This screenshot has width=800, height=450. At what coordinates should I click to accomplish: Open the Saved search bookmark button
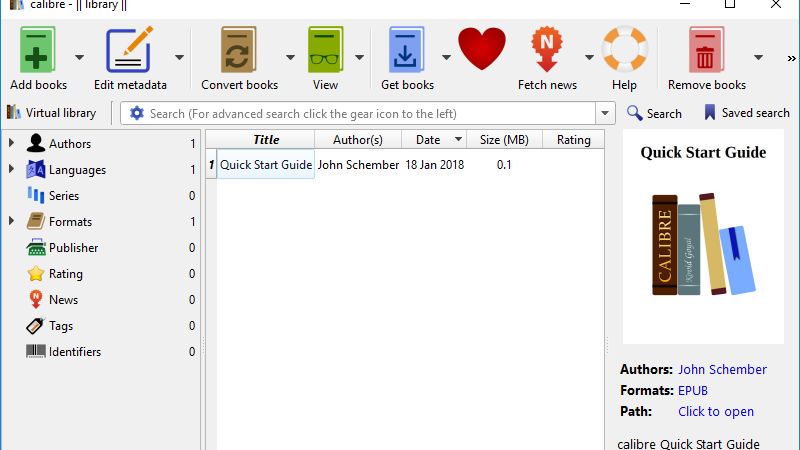pyautogui.click(x=747, y=113)
